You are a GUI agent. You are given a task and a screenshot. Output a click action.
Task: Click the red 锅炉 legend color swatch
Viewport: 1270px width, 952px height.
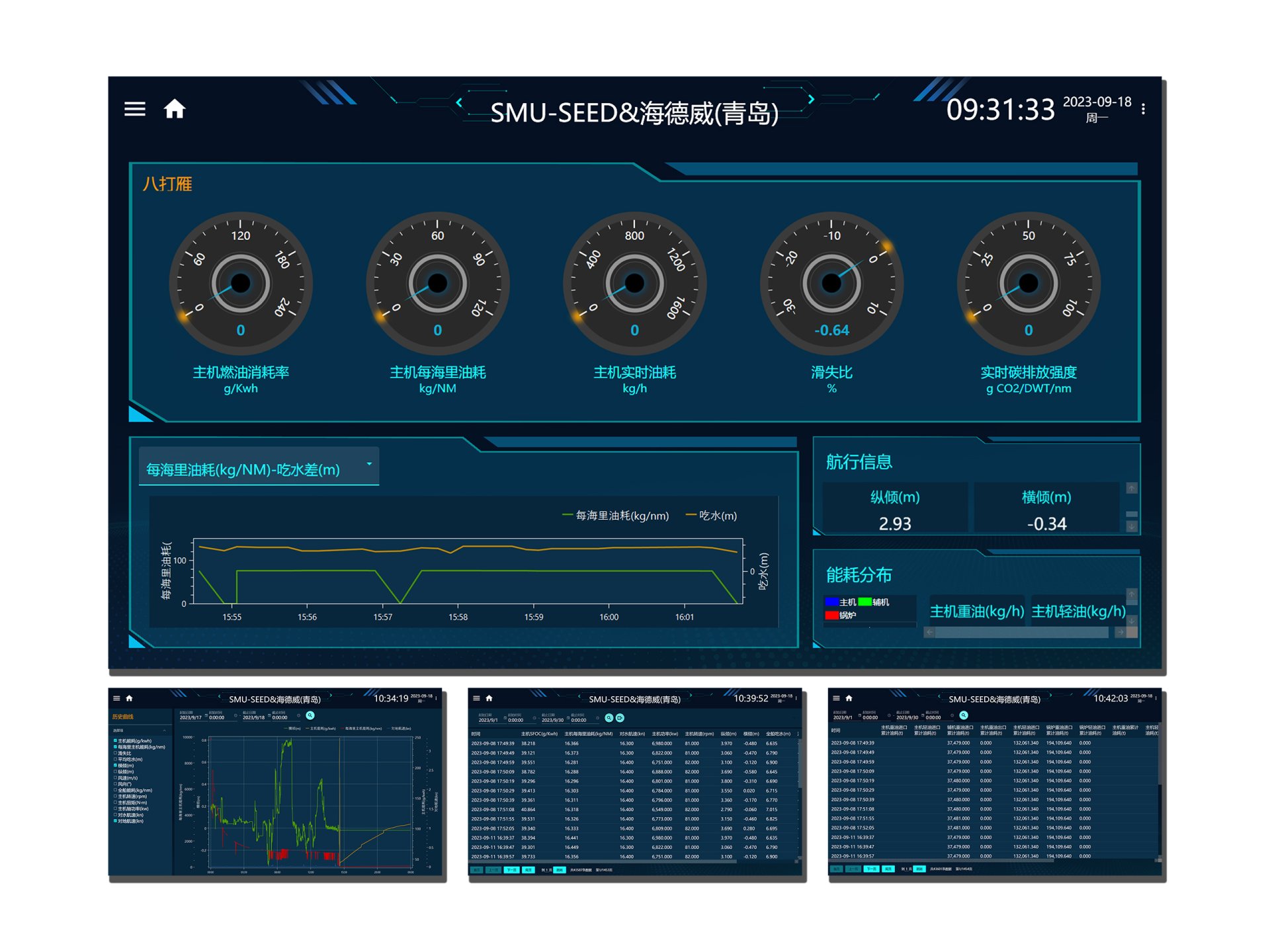(x=831, y=615)
